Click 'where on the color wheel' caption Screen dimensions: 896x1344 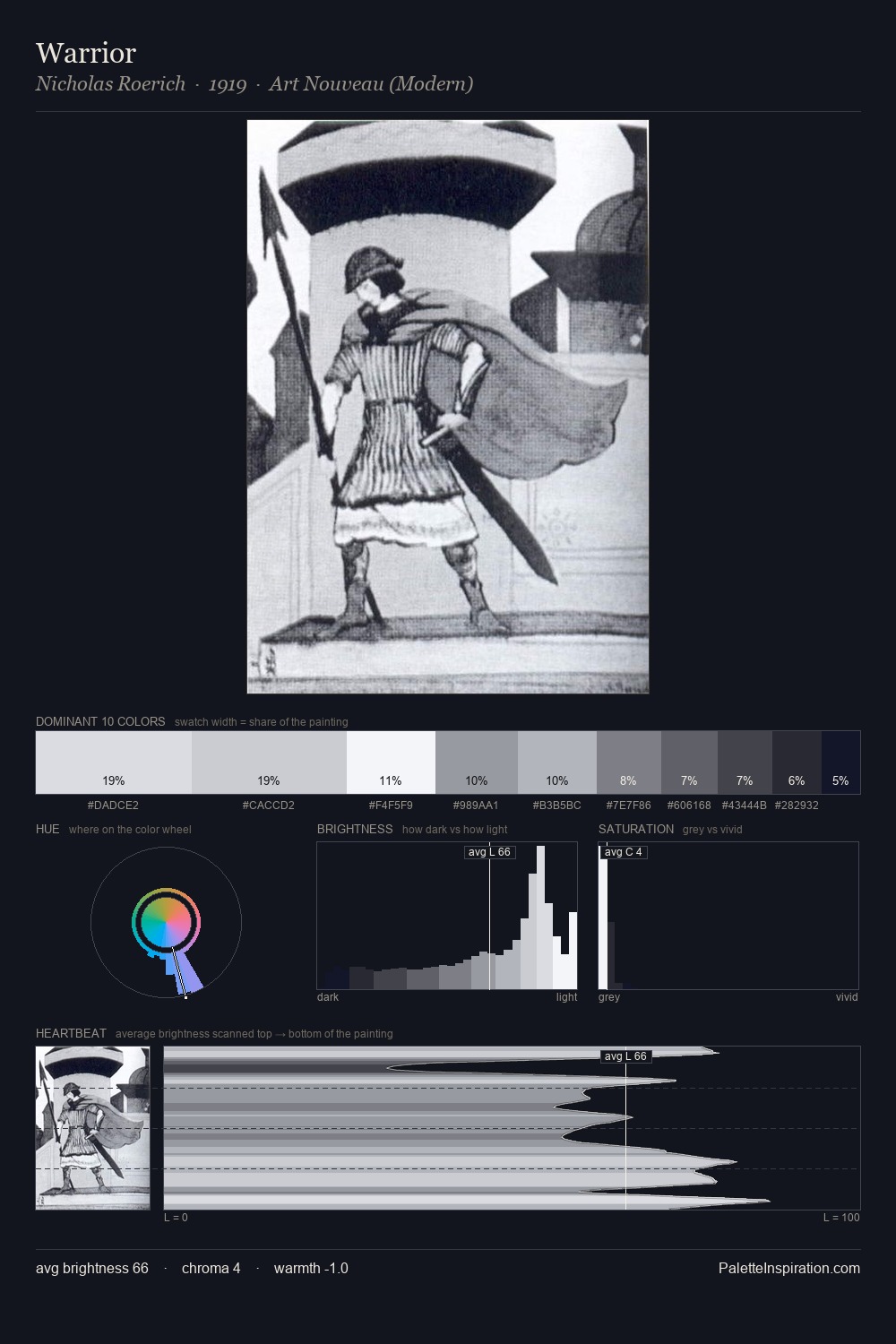click(x=130, y=830)
